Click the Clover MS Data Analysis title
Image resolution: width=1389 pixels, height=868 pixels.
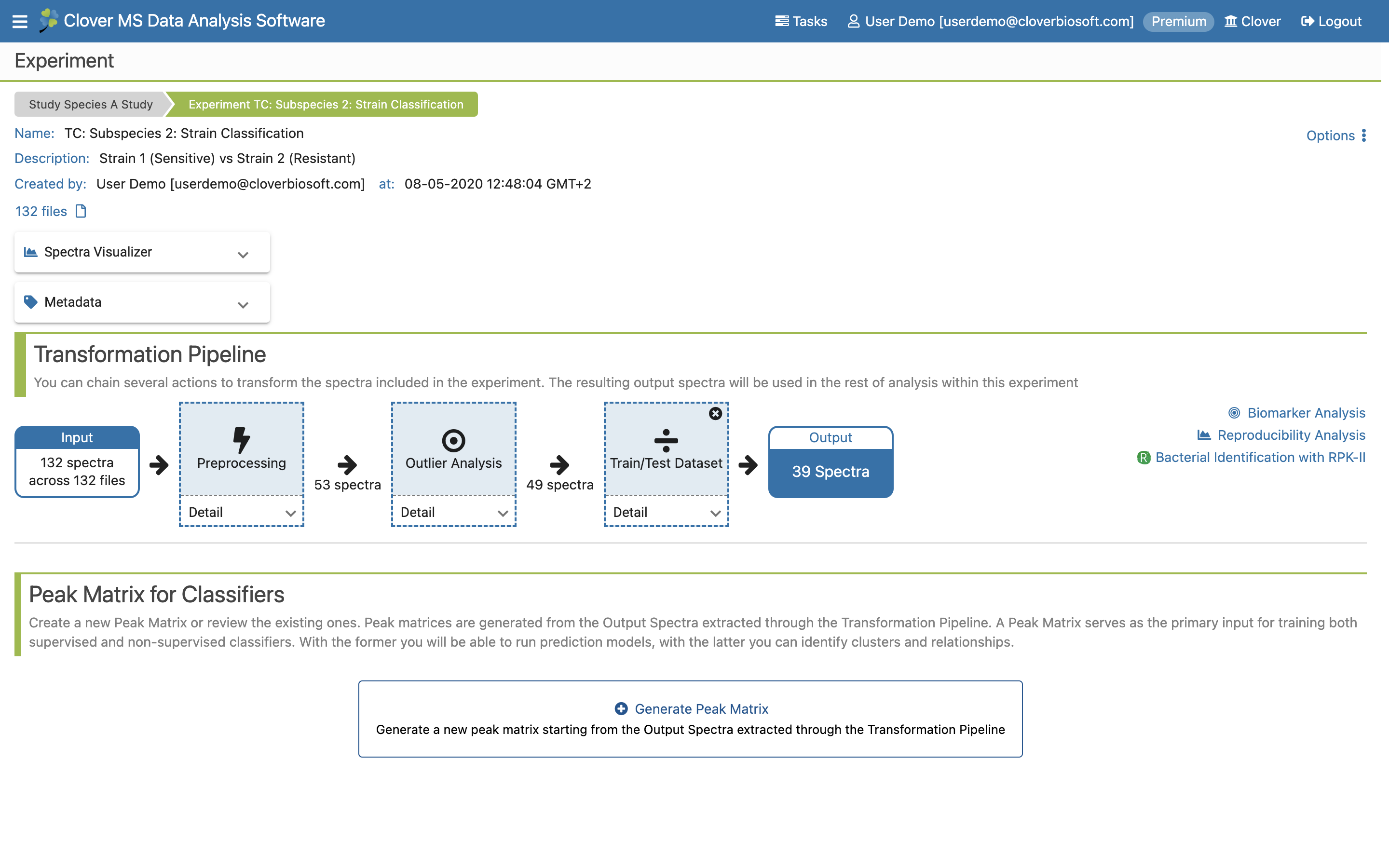coord(194,21)
